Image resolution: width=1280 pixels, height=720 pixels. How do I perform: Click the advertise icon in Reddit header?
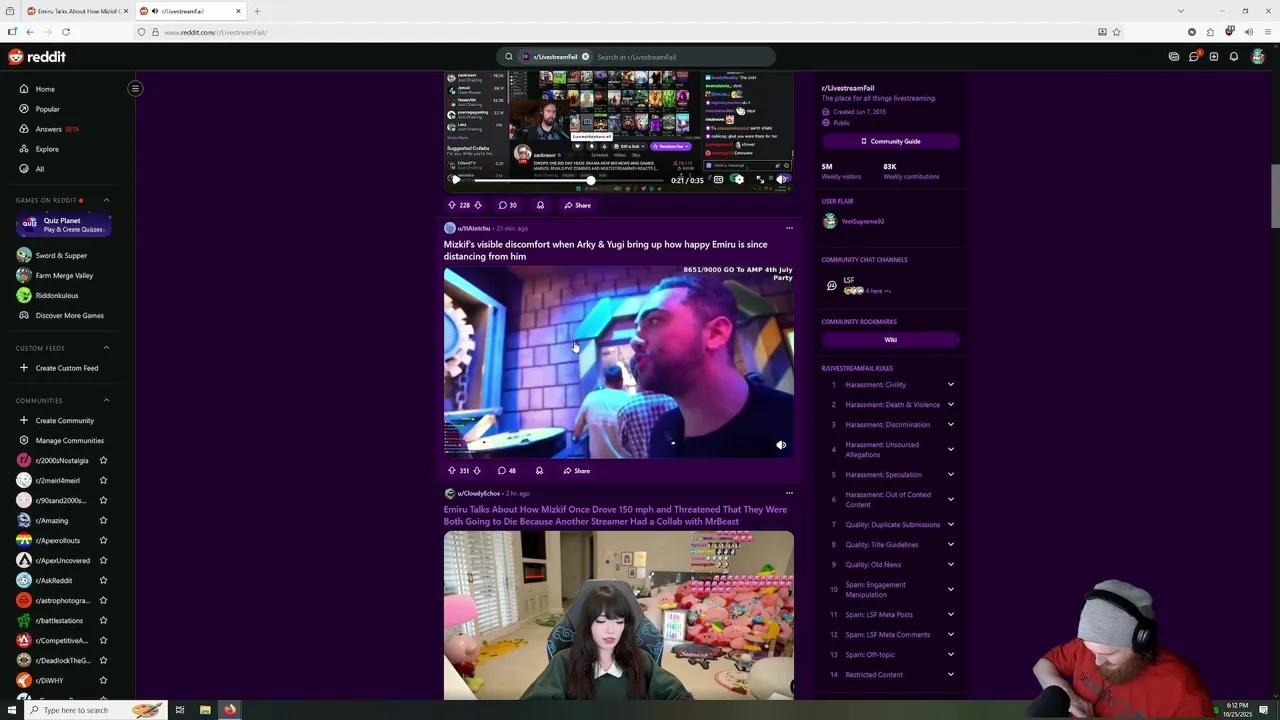pos(1174,57)
